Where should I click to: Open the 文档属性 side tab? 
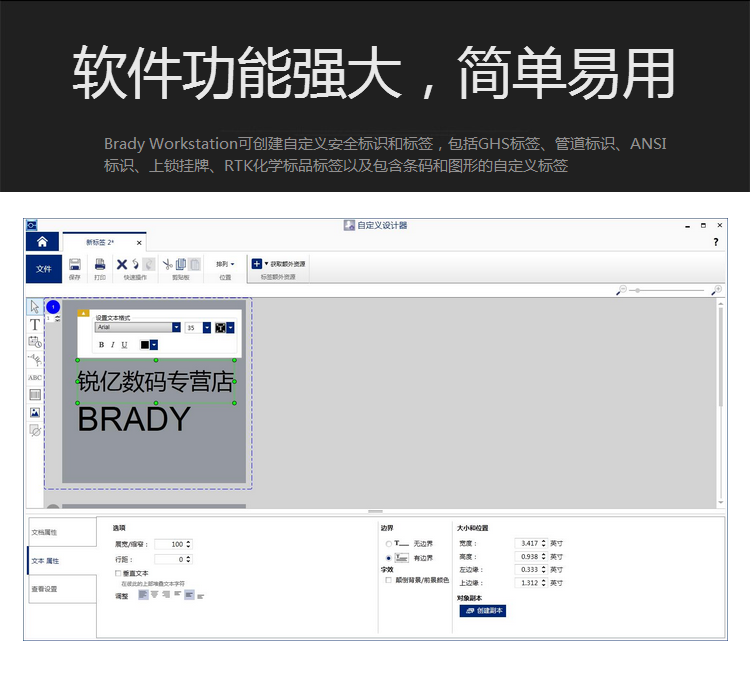point(62,532)
